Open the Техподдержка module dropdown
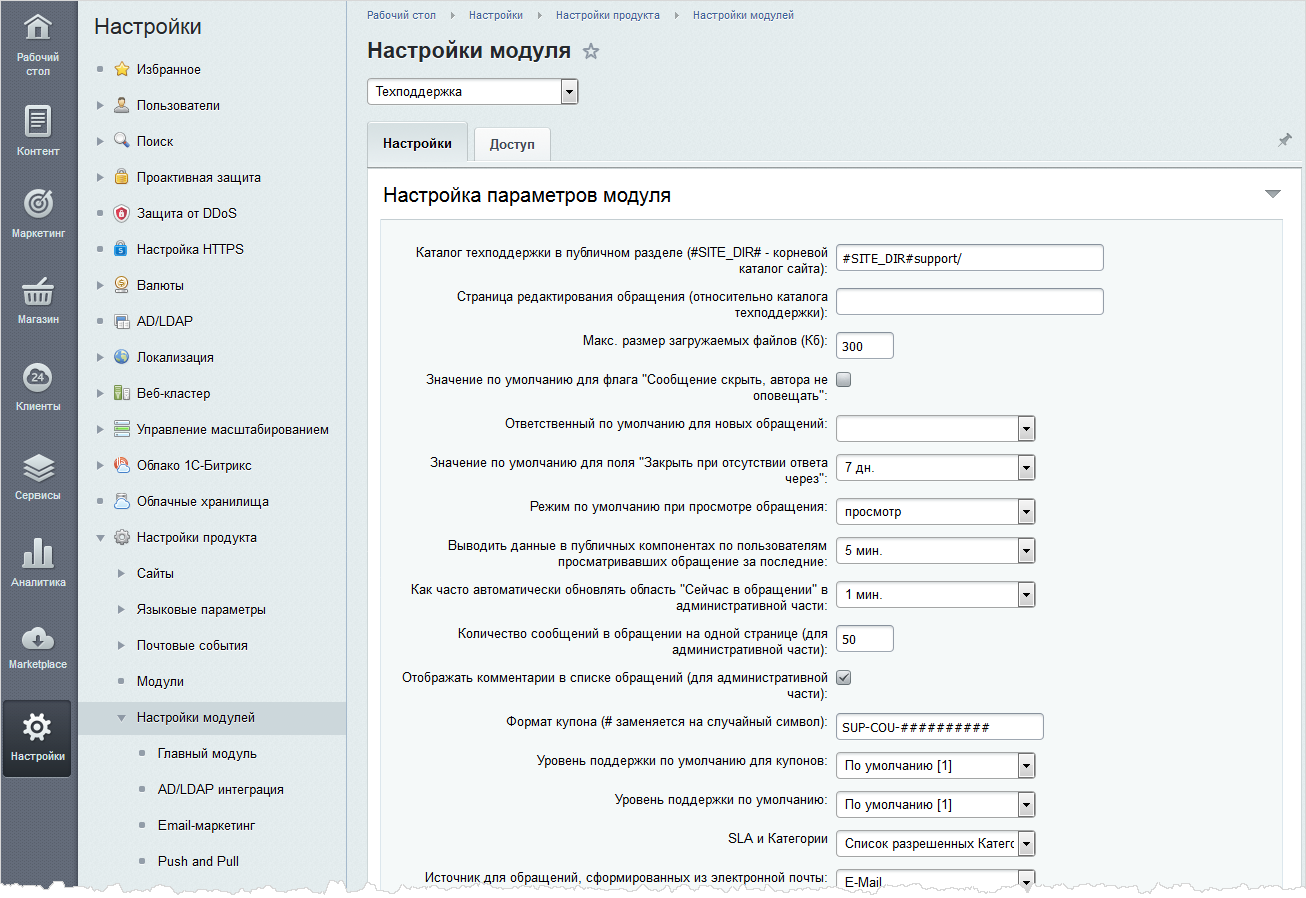Screen dimensions: 1306x898 point(473,92)
